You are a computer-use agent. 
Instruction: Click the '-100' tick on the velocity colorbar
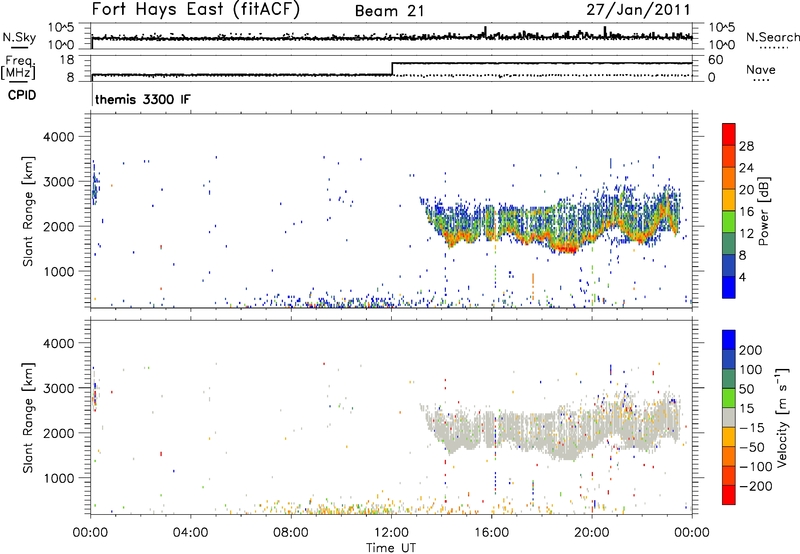pos(756,467)
